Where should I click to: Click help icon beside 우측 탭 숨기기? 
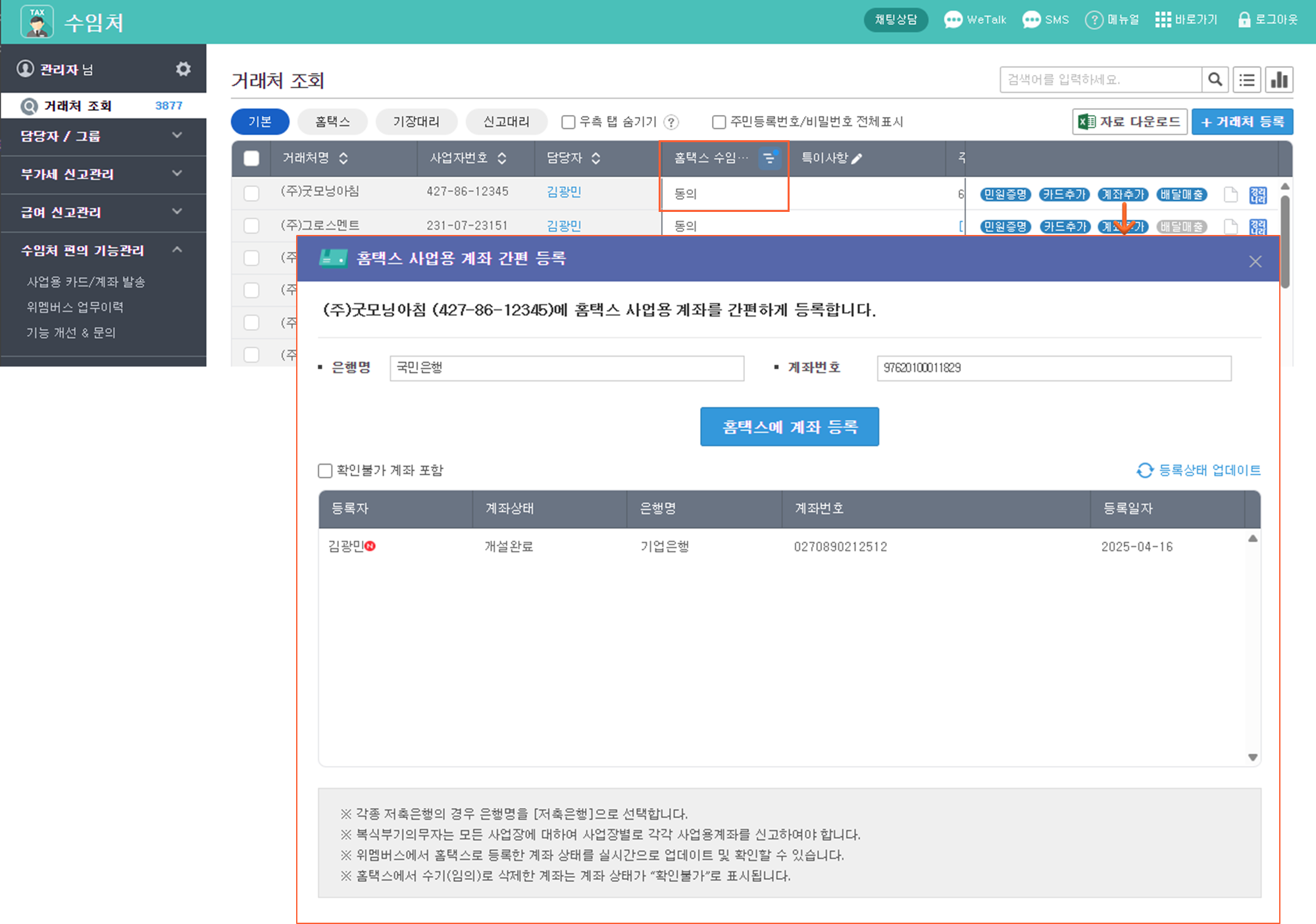671,122
